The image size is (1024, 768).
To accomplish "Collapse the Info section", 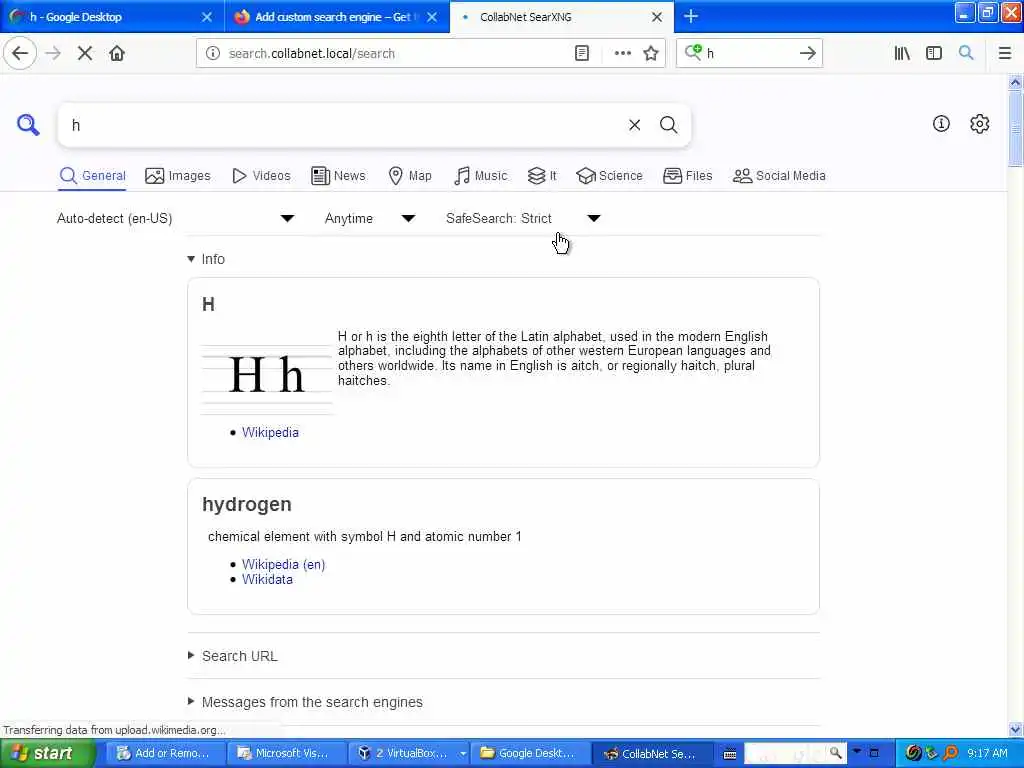I will [206, 259].
